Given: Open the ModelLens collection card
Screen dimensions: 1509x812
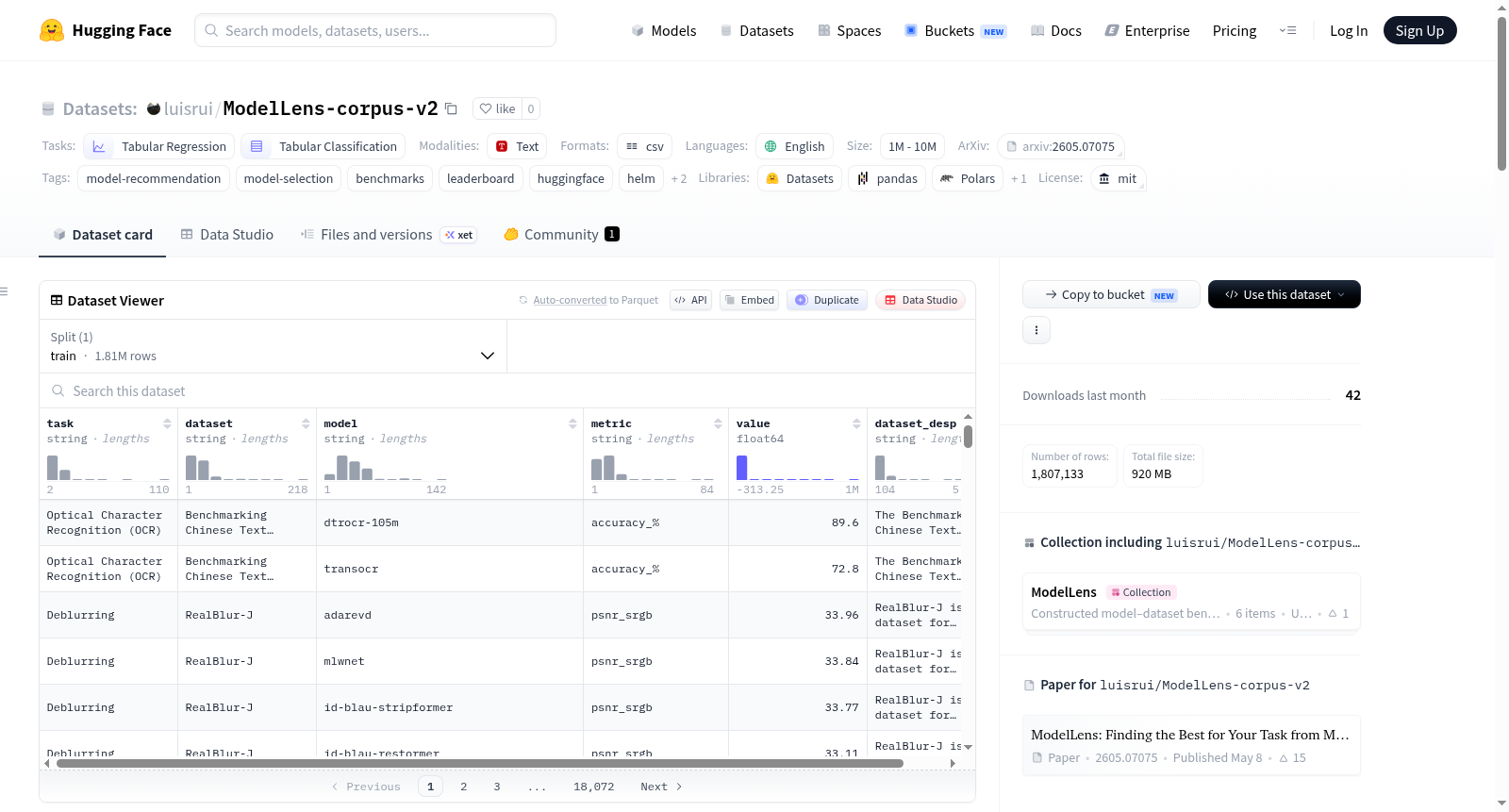Looking at the screenshot, I should [x=1191, y=603].
